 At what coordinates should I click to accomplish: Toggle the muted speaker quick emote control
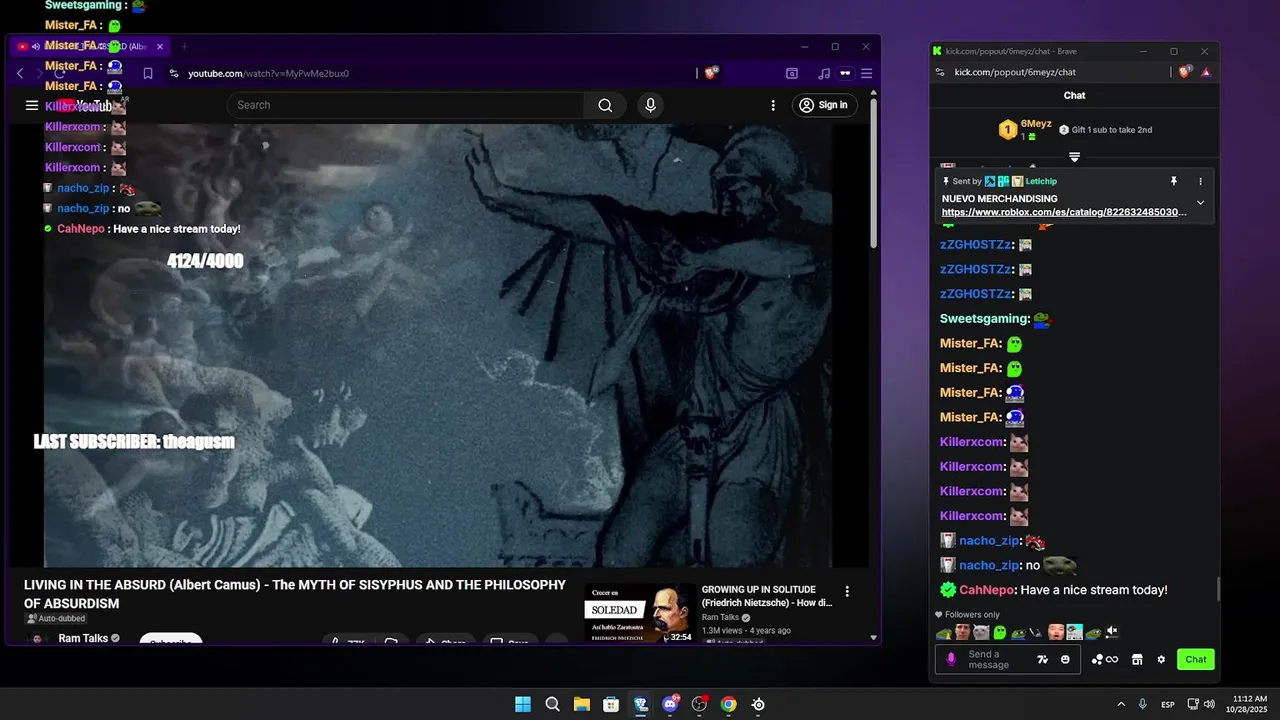coord(1112,632)
